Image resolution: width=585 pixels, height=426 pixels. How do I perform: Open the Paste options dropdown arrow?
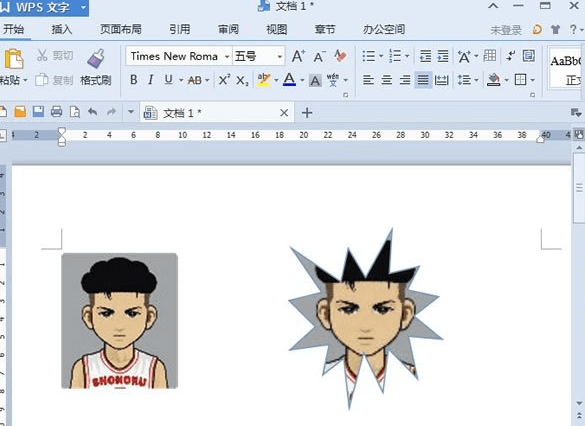25,80
